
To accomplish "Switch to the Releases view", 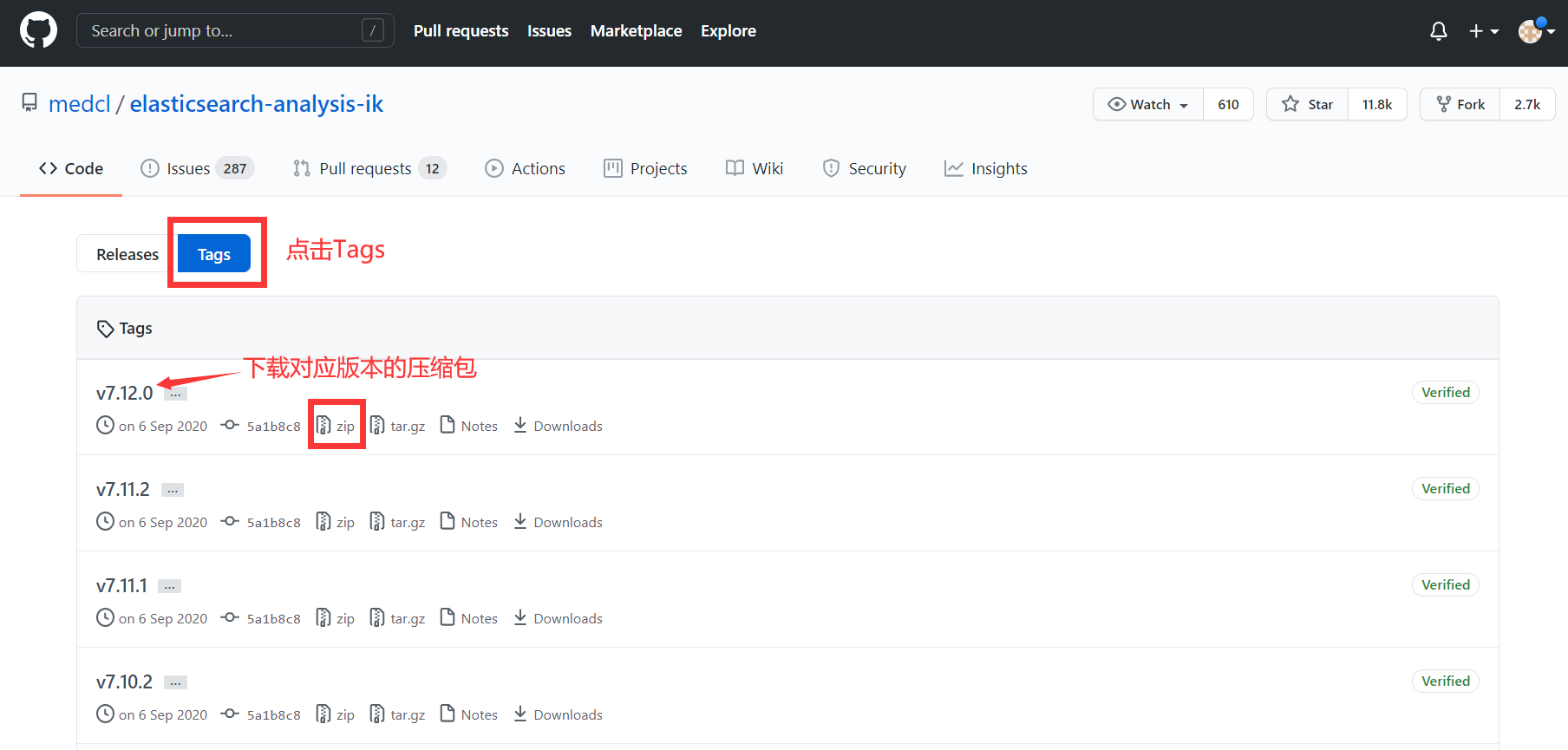I will pyautogui.click(x=127, y=254).
